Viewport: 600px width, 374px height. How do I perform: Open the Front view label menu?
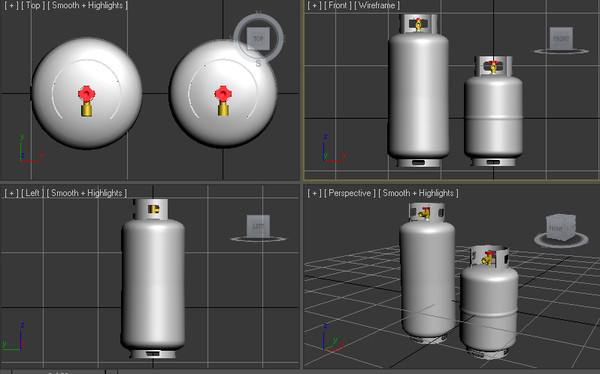point(338,6)
